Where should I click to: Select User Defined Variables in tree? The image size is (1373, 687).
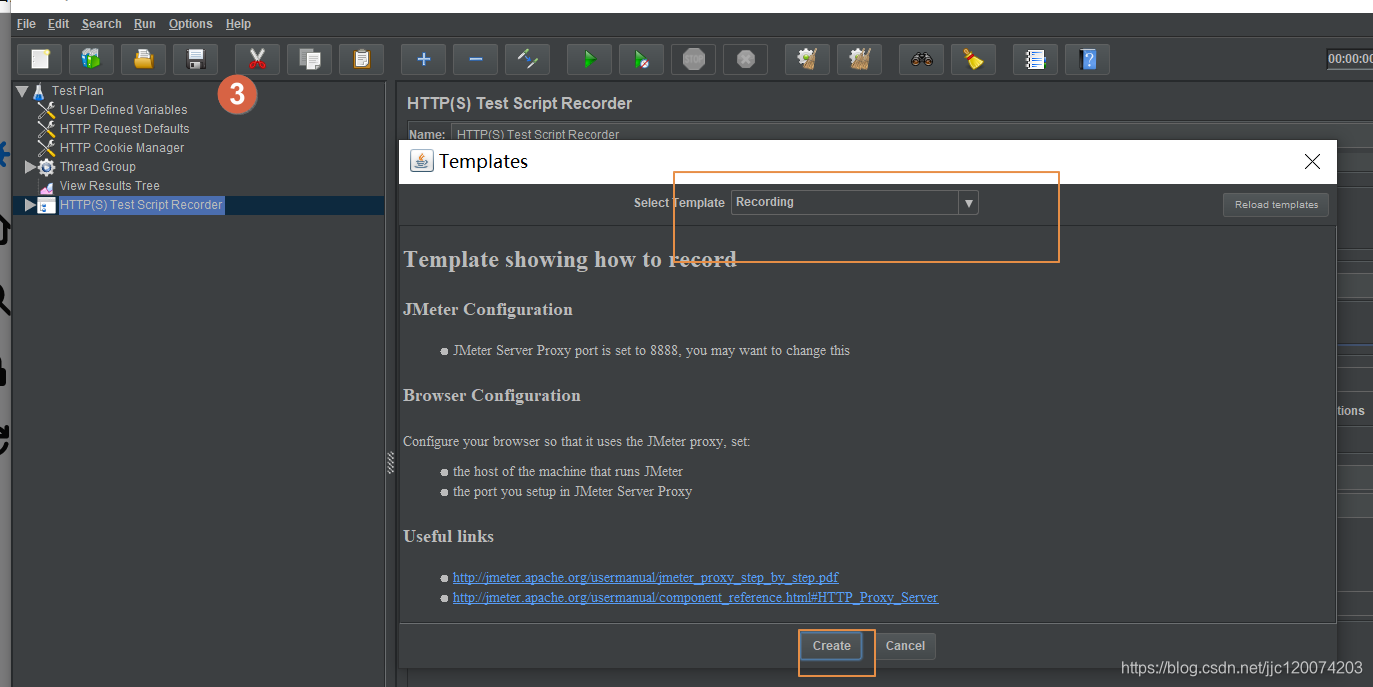coord(123,110)
